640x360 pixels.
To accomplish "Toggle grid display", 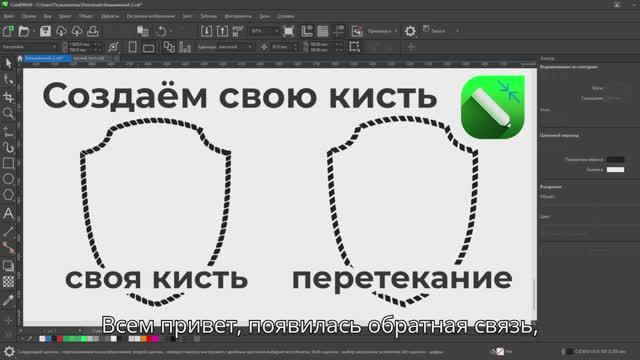I will [x=322, y=31].
